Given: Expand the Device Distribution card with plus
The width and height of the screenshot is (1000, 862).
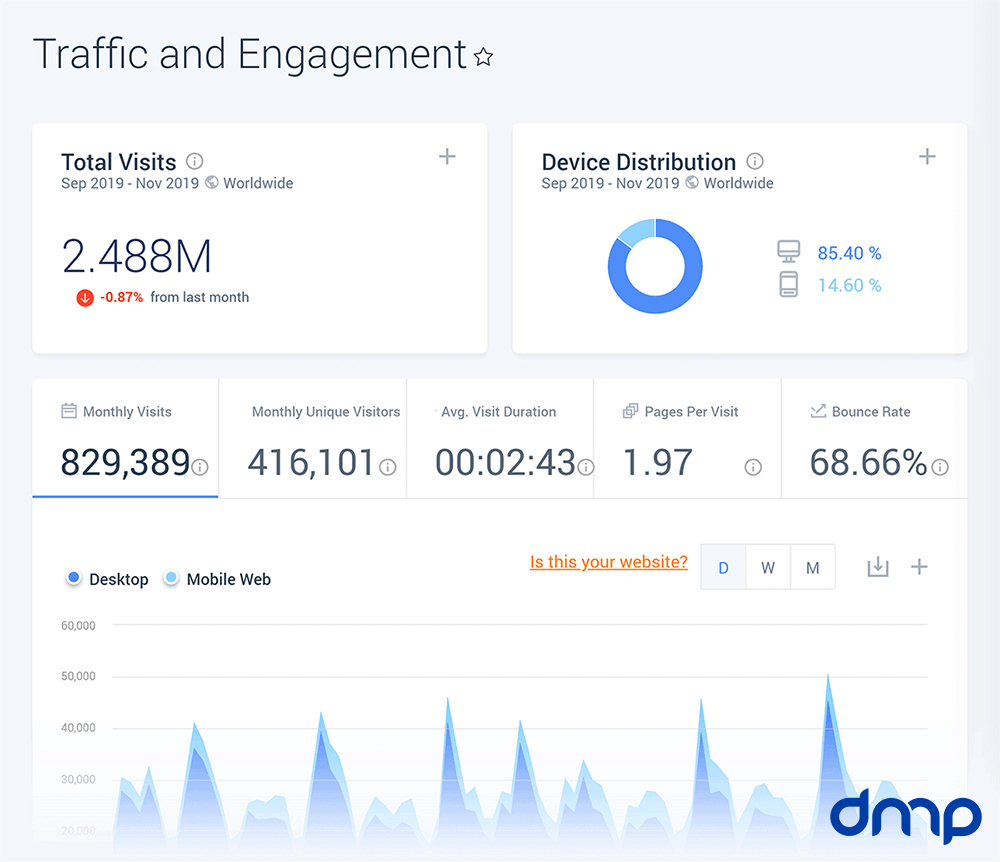Looking at the screenshot, I should point(927,156).
